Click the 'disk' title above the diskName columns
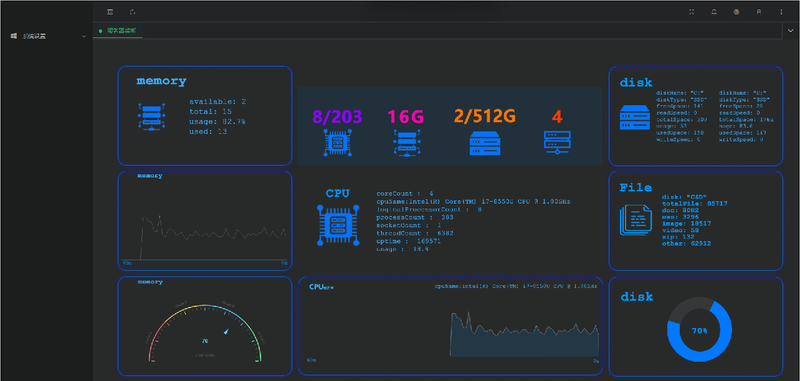This screenshot has height=381, width=800. [x=636, y=83]
